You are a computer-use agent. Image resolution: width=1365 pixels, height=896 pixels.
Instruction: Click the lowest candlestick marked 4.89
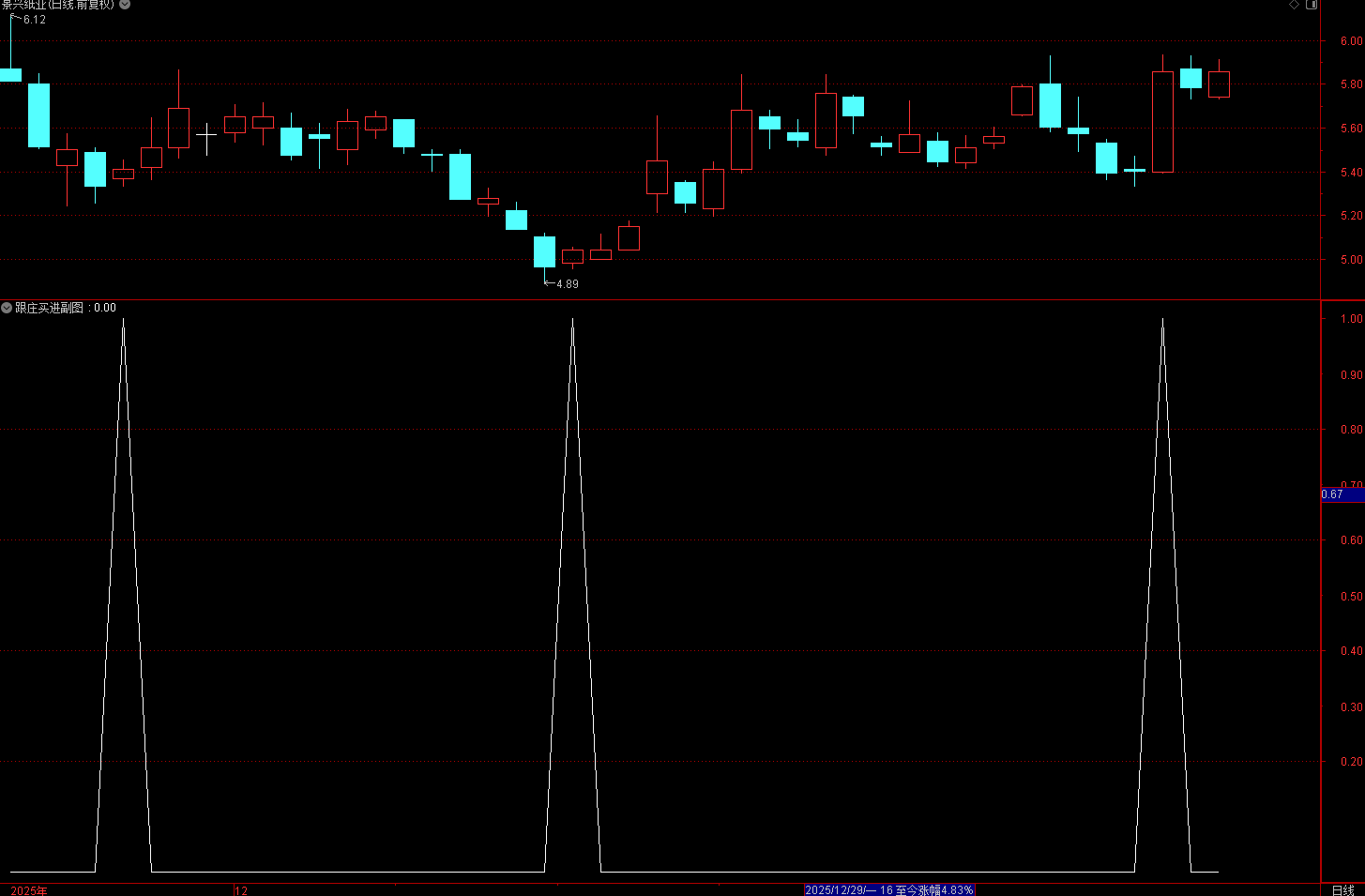[544, 251]
